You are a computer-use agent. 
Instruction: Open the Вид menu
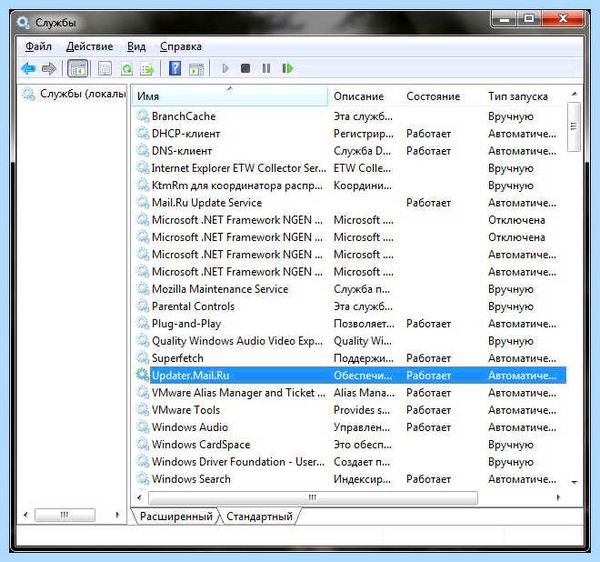pos(136,46)
